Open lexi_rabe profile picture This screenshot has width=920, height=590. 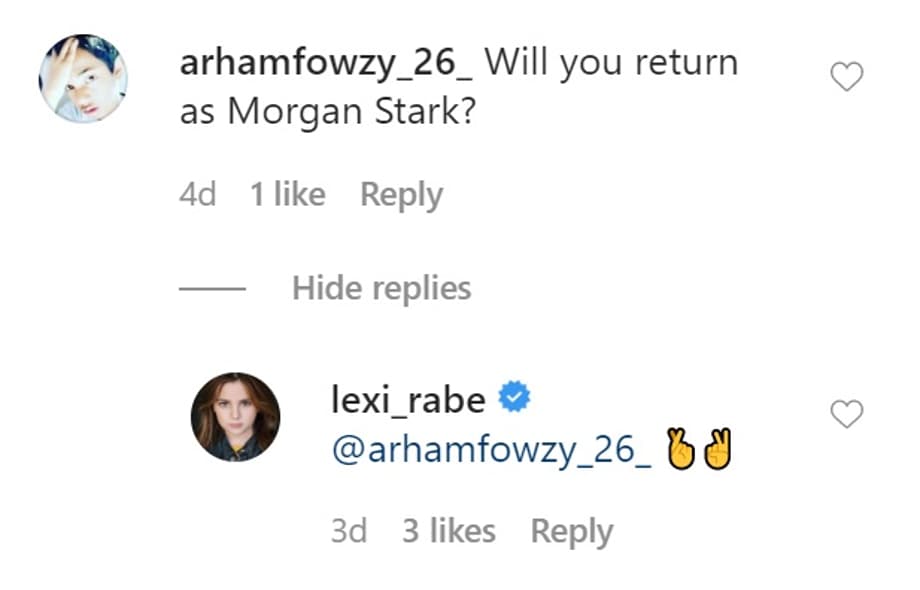click(x=235, y=417)
